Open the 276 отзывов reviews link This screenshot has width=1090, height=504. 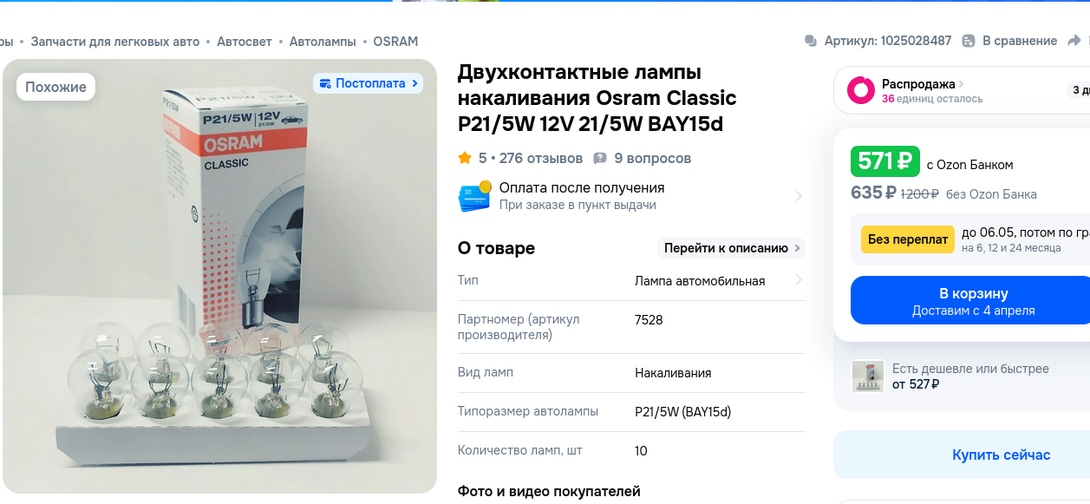click(x=541, y=158)
